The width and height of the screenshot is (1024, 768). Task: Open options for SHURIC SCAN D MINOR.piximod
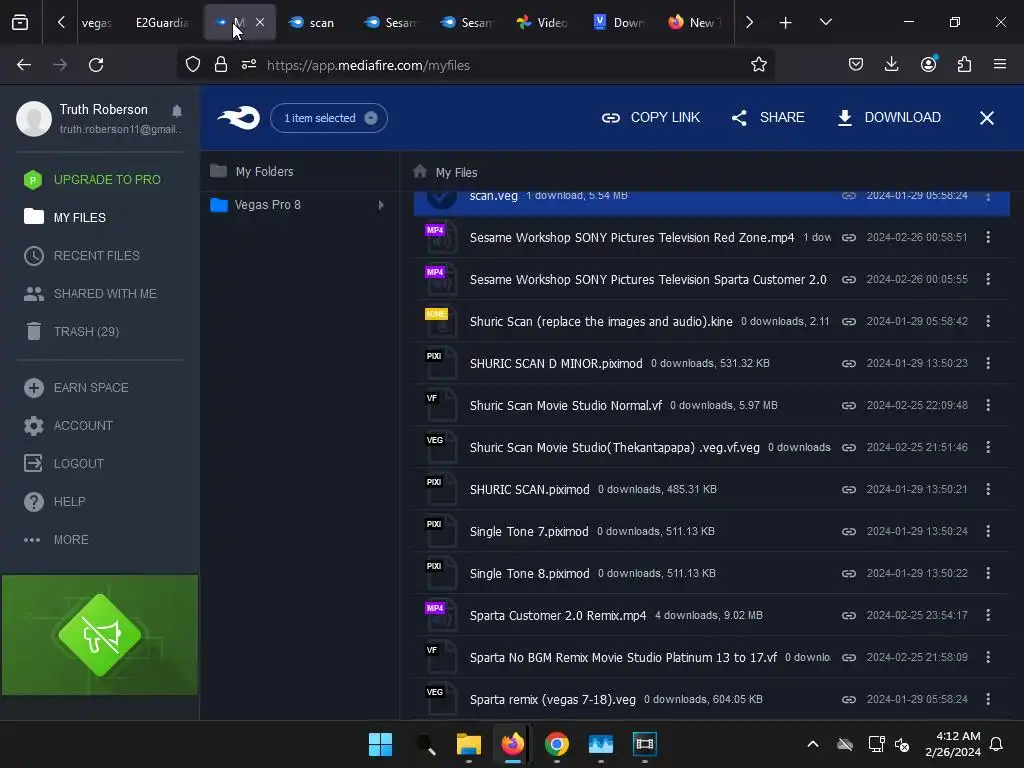tap(988, 363)
